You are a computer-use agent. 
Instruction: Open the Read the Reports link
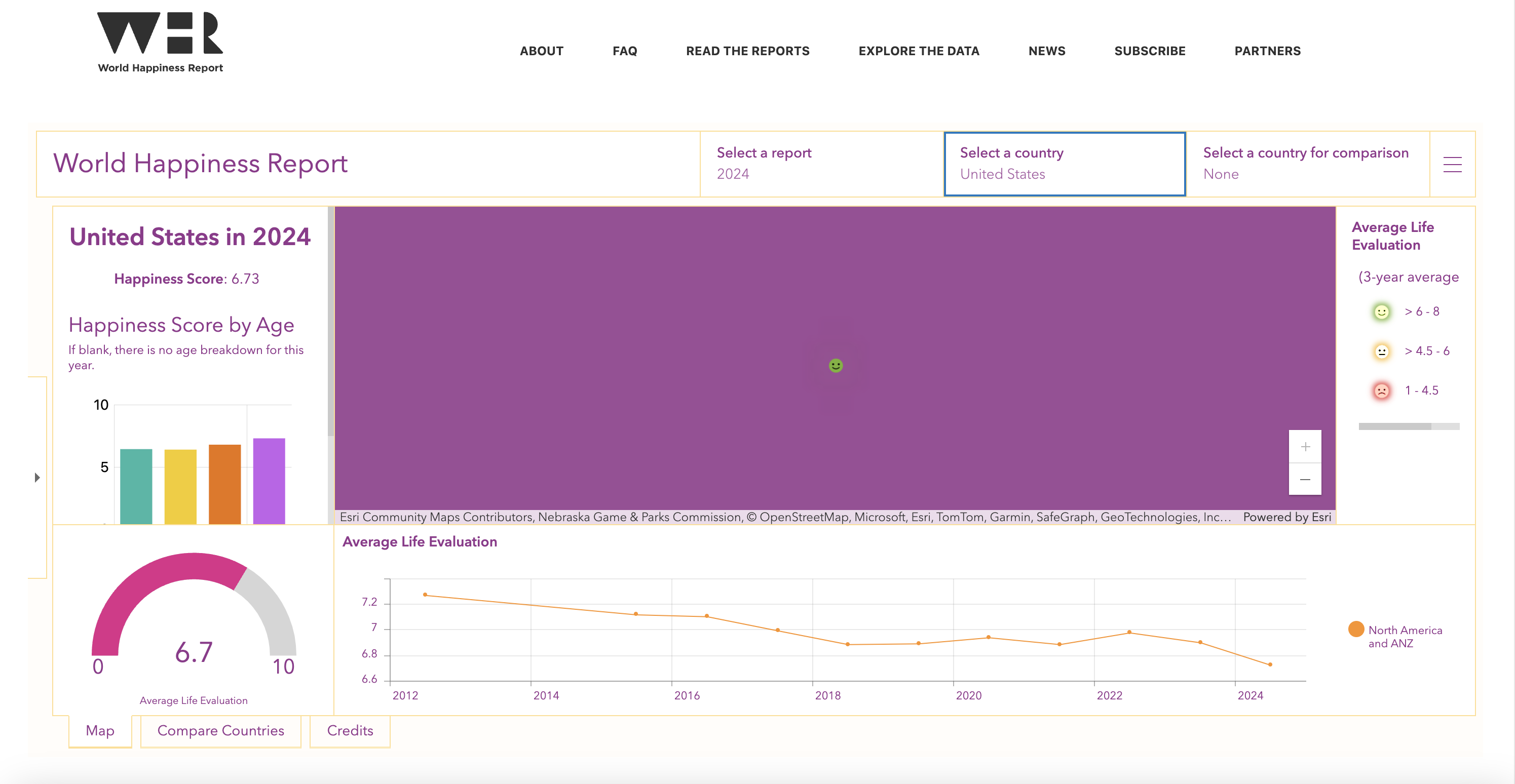[x=747, y=51]
